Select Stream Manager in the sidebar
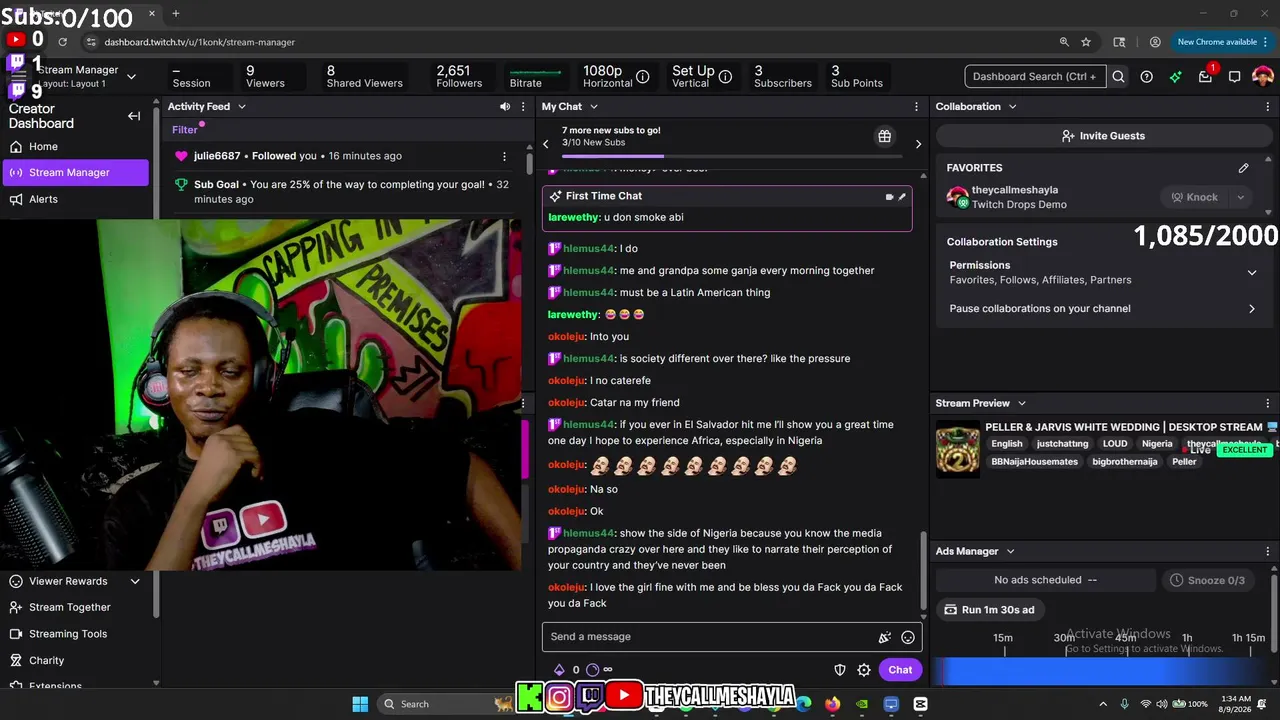The image size is (1280, 720). point(75,172)
